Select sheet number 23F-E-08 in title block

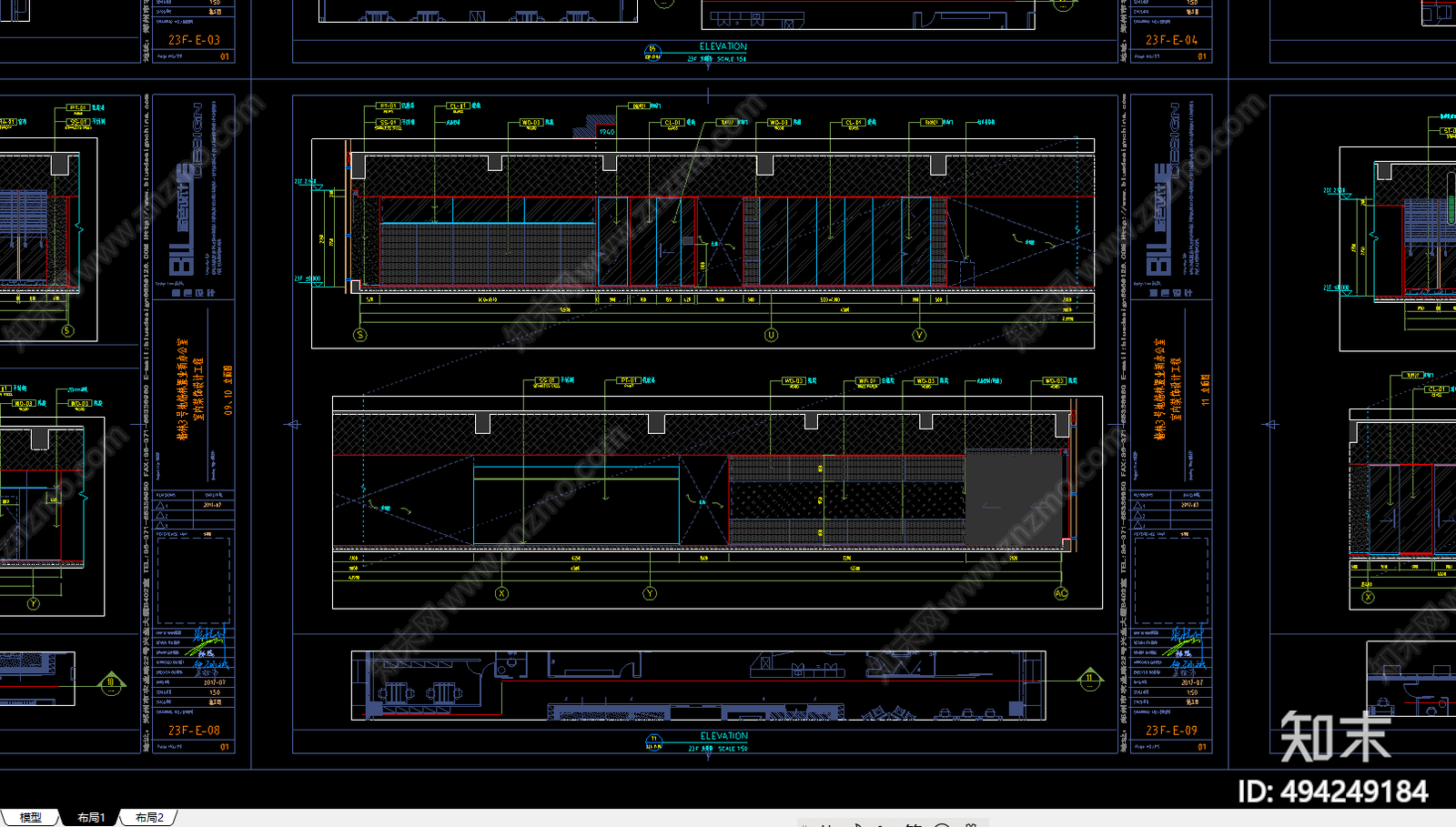(194, 730)
